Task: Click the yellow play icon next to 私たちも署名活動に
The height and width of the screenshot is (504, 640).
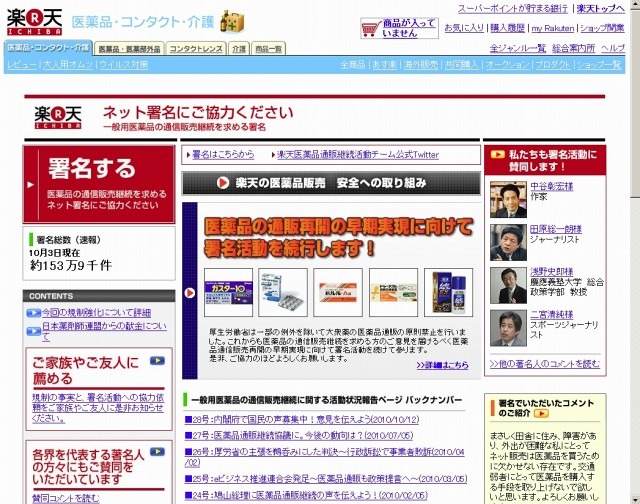Action: [497, 155]
